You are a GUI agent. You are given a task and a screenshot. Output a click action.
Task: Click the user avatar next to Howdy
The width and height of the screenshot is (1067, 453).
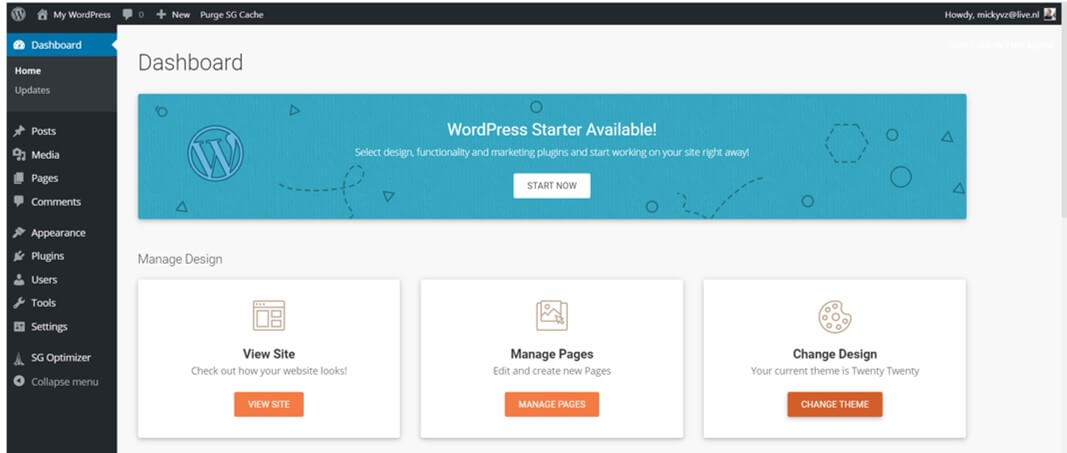1049,14
